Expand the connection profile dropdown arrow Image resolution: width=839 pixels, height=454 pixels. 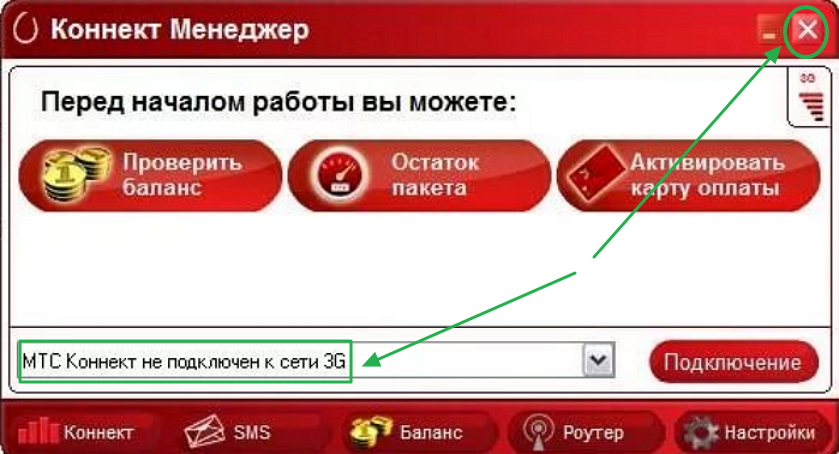pos(598,360)
